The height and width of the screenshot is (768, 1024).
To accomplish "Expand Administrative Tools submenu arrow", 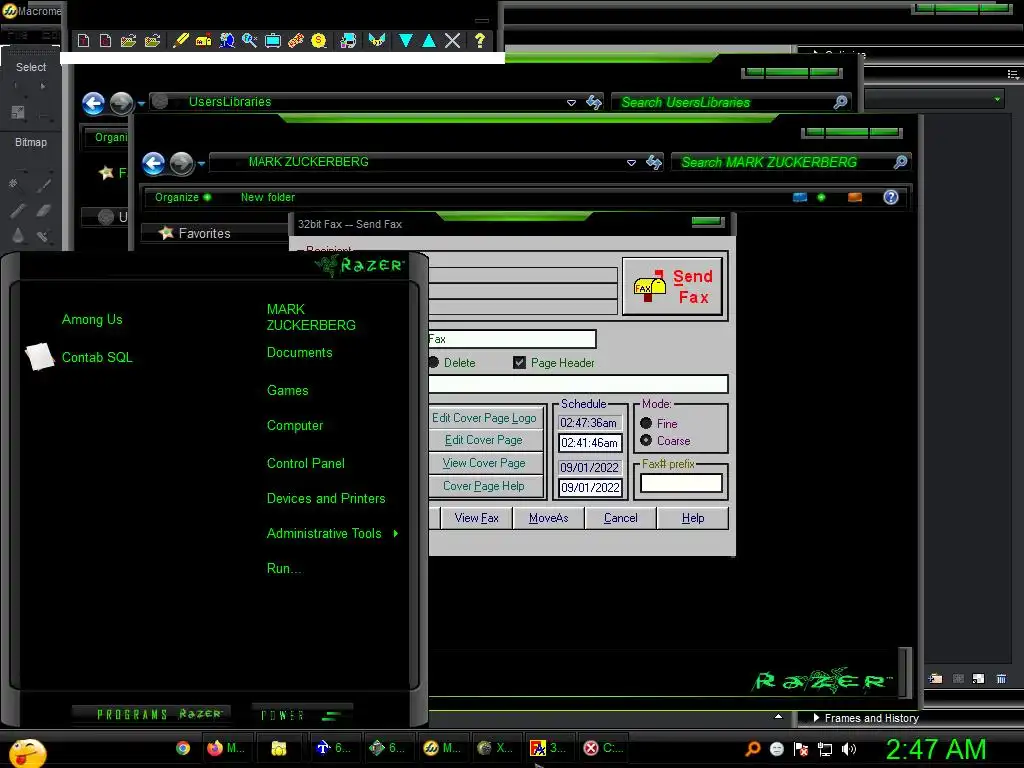I will 396,534.
